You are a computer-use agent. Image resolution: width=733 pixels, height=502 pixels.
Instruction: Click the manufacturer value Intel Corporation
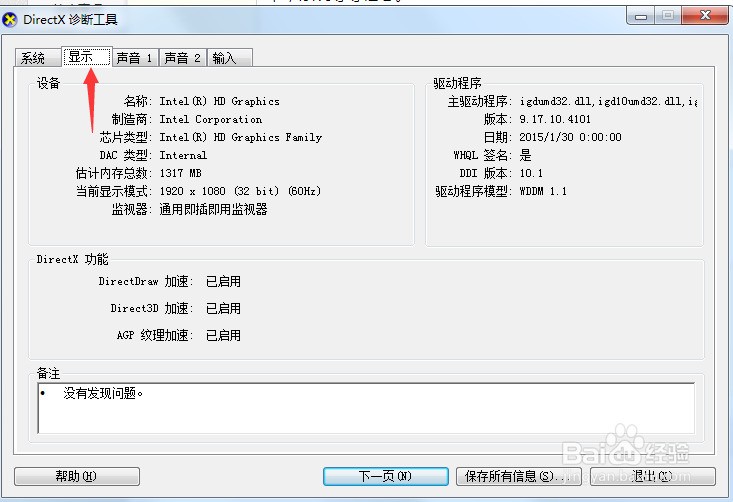(210, 119)
